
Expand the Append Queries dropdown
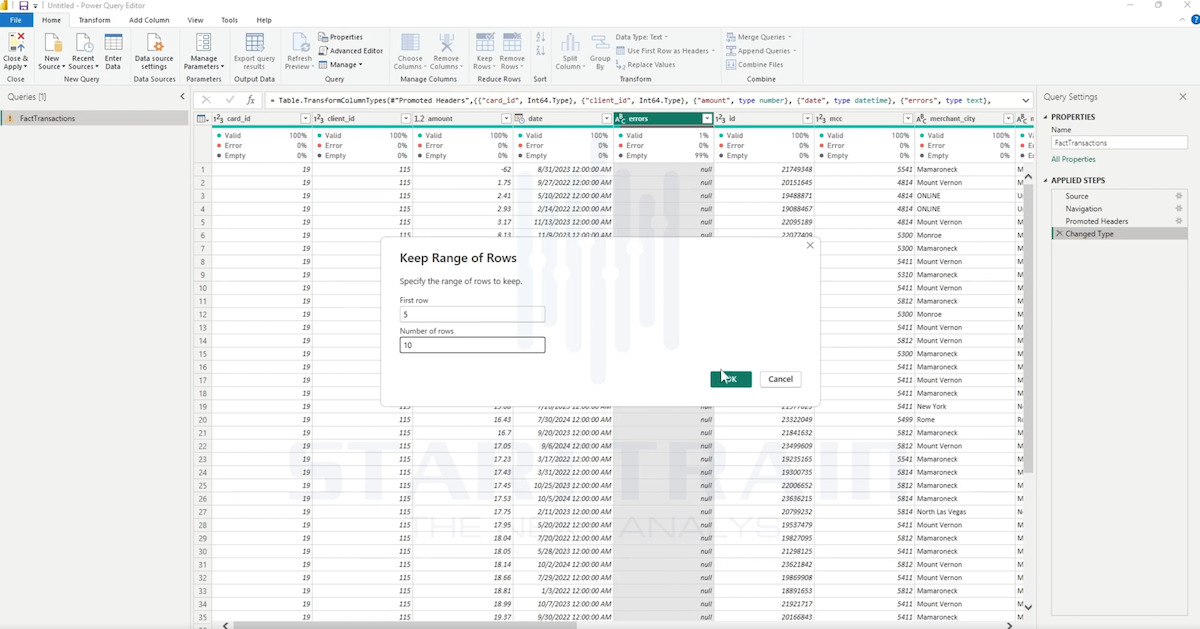pyautogui.click(x=762, y=51)
